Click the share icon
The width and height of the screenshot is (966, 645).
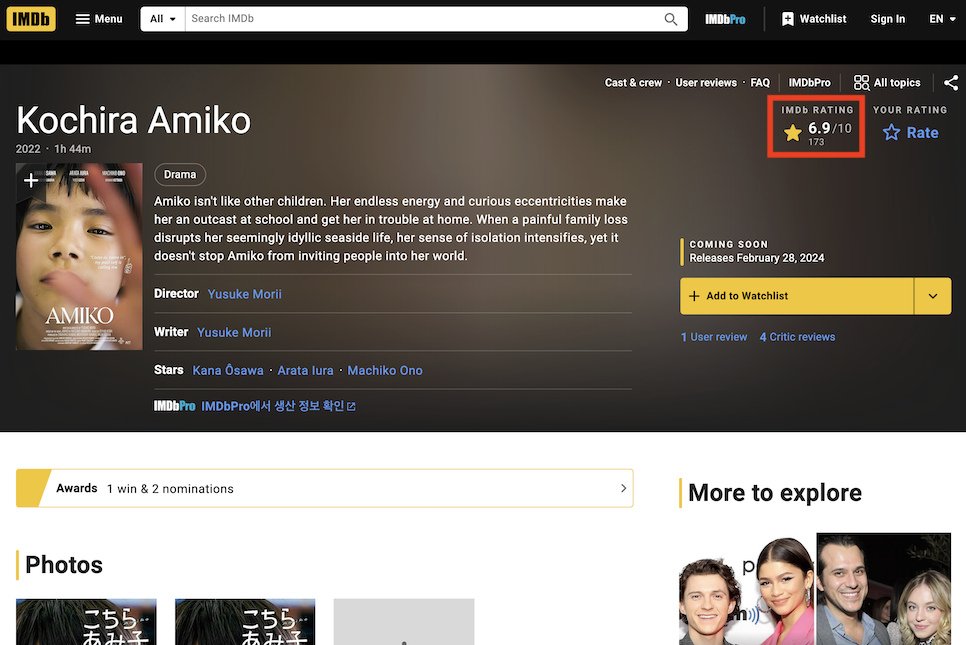(x=951, y=83)
